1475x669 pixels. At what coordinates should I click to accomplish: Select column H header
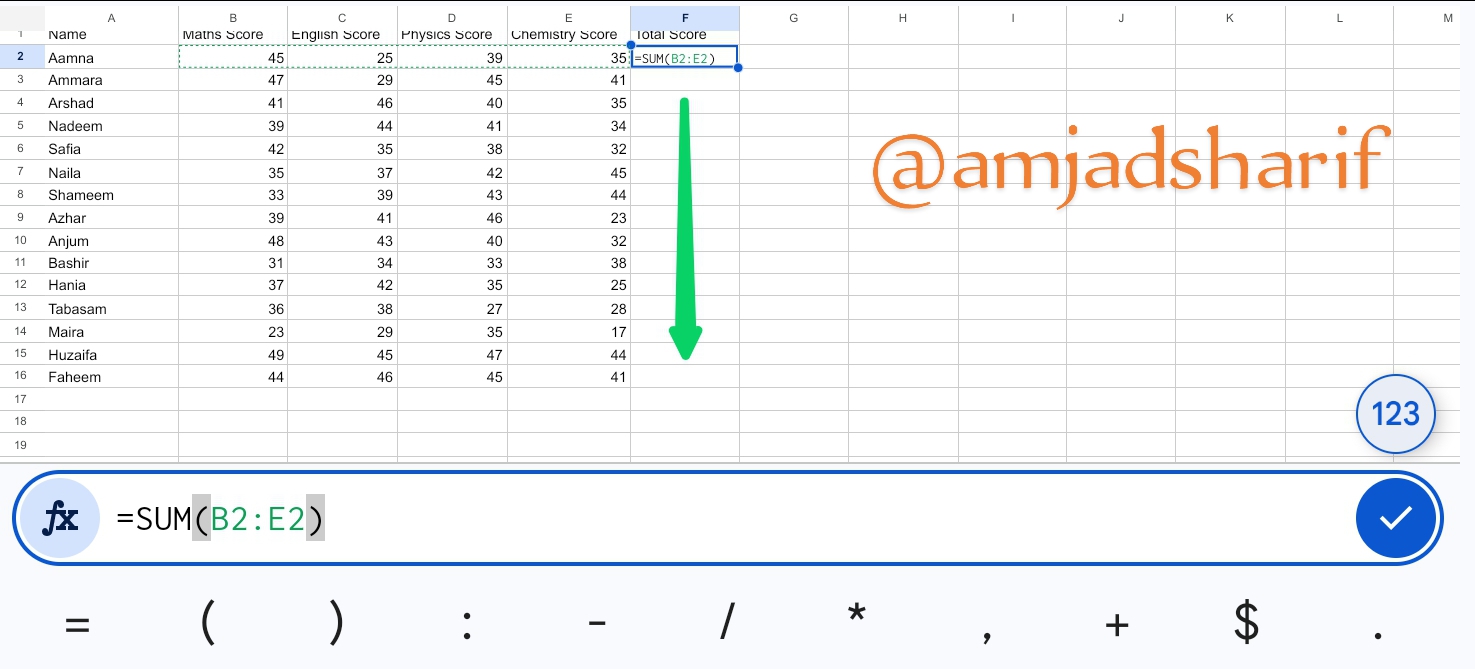point(903,18)
